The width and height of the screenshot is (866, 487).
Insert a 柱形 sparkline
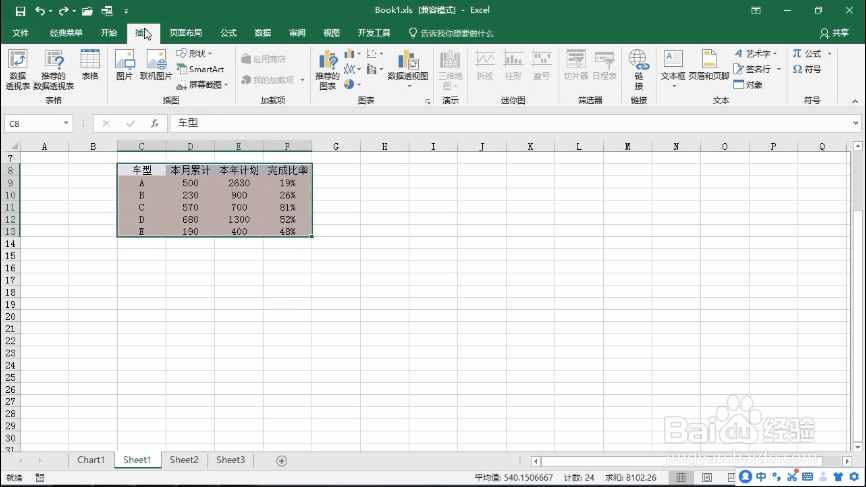tap(513, 65)
